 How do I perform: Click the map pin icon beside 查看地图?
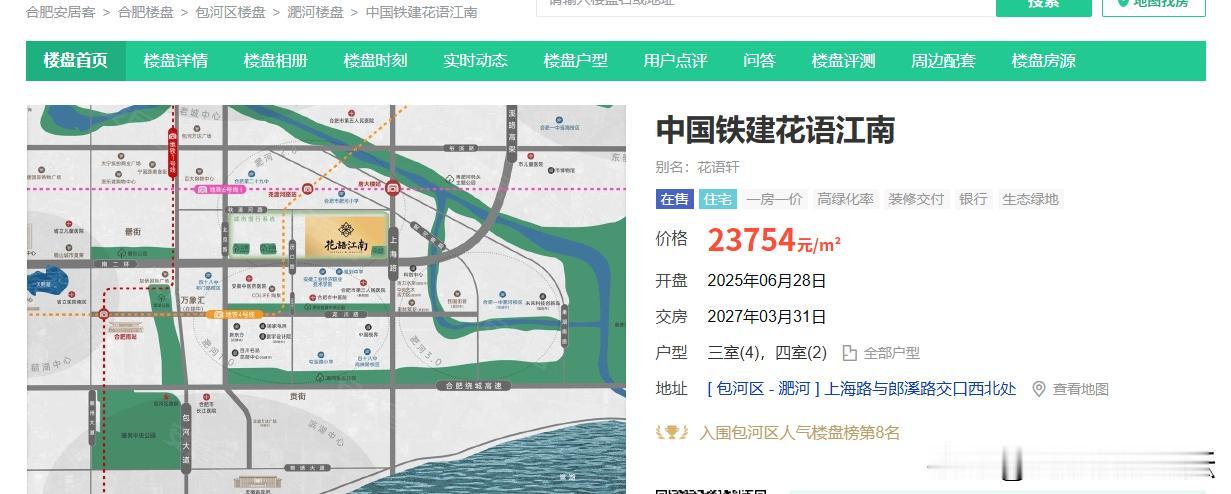[x=1039, y=389]
